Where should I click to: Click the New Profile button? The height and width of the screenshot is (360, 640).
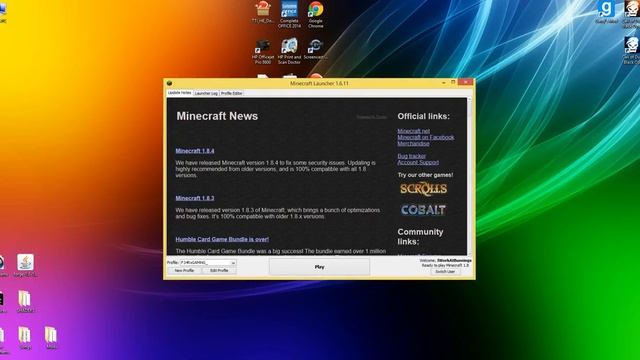click(x=184, y=271)
